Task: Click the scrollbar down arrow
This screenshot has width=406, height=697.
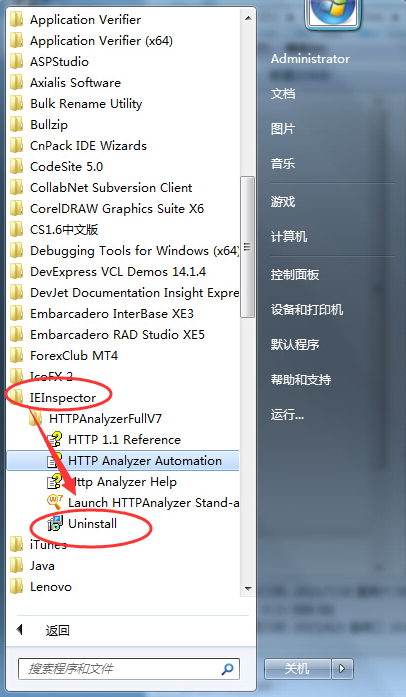Action: [x=248, y=589]
